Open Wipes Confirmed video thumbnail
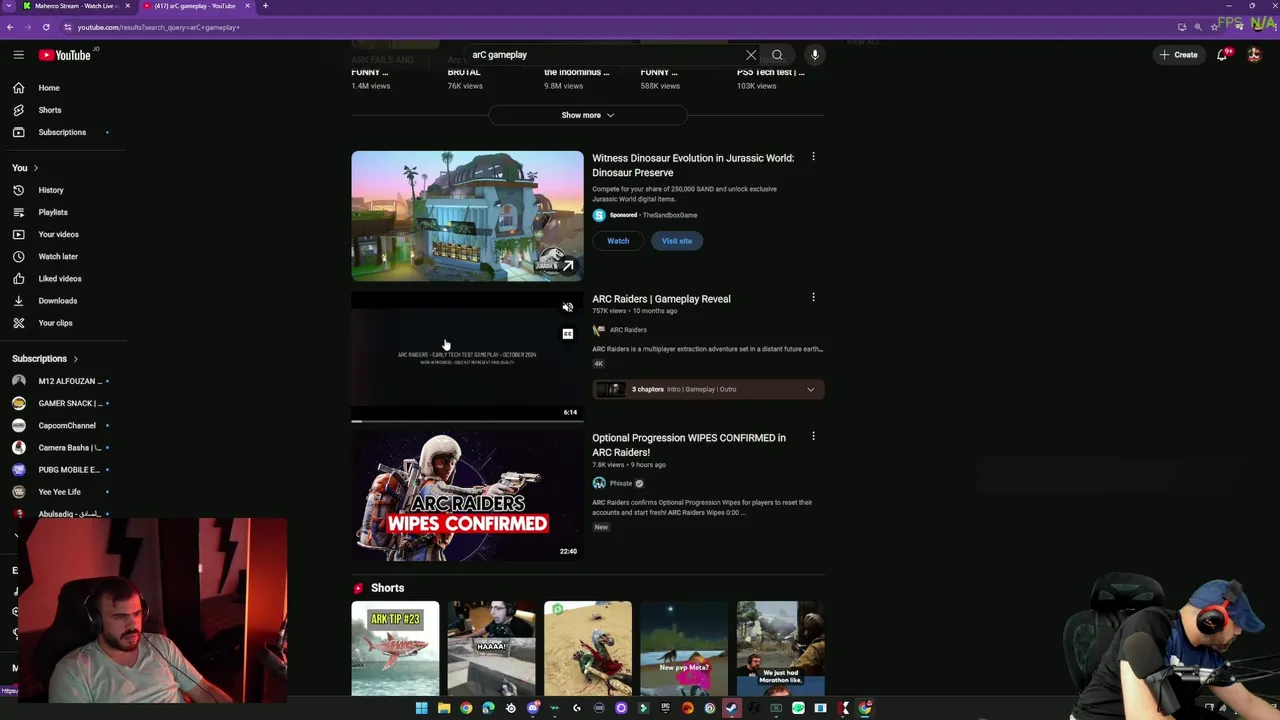This screenshot has height=720, width=1280. [x=467, y=496]
